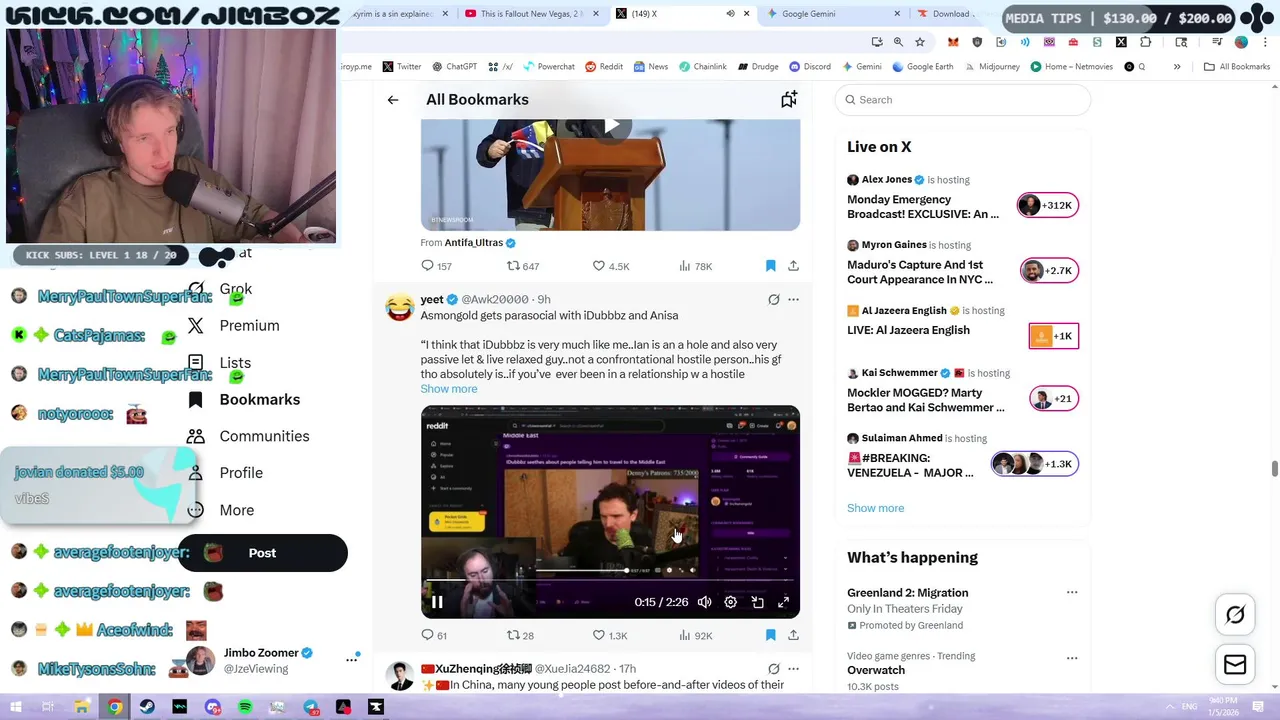
Task: Open the bookmark folder add icon
Action: point(789,99)
